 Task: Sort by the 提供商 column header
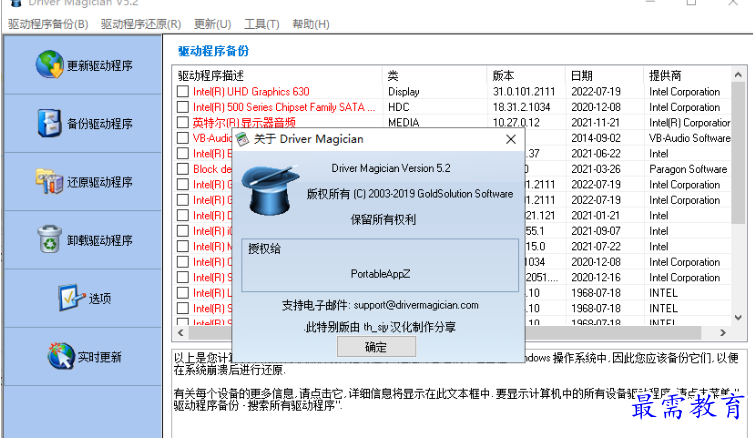click(687, 75)
